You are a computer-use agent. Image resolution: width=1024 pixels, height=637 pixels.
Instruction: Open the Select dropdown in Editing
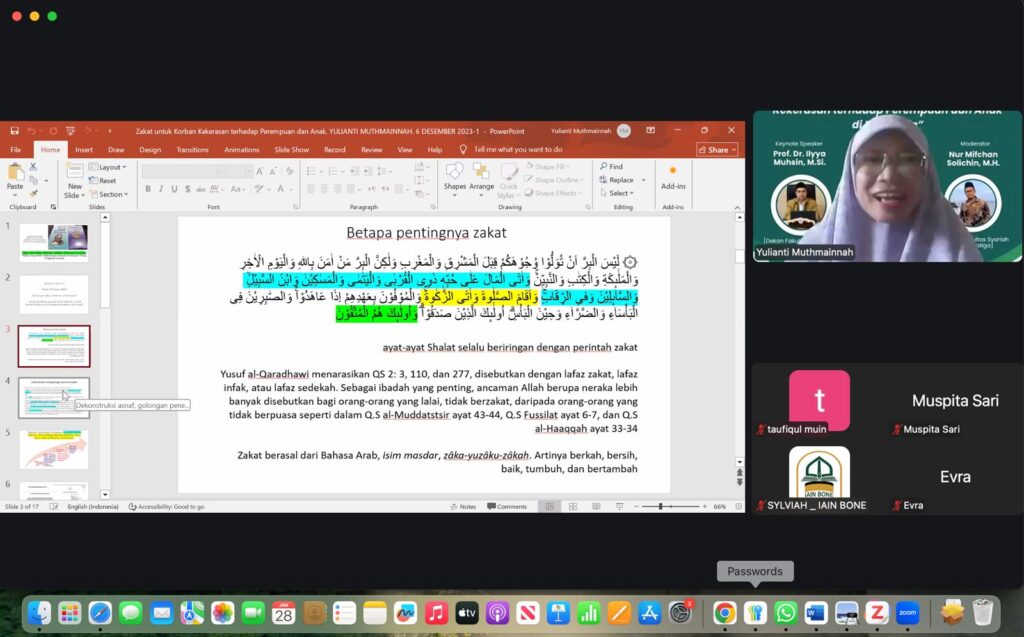click(617, 193)
